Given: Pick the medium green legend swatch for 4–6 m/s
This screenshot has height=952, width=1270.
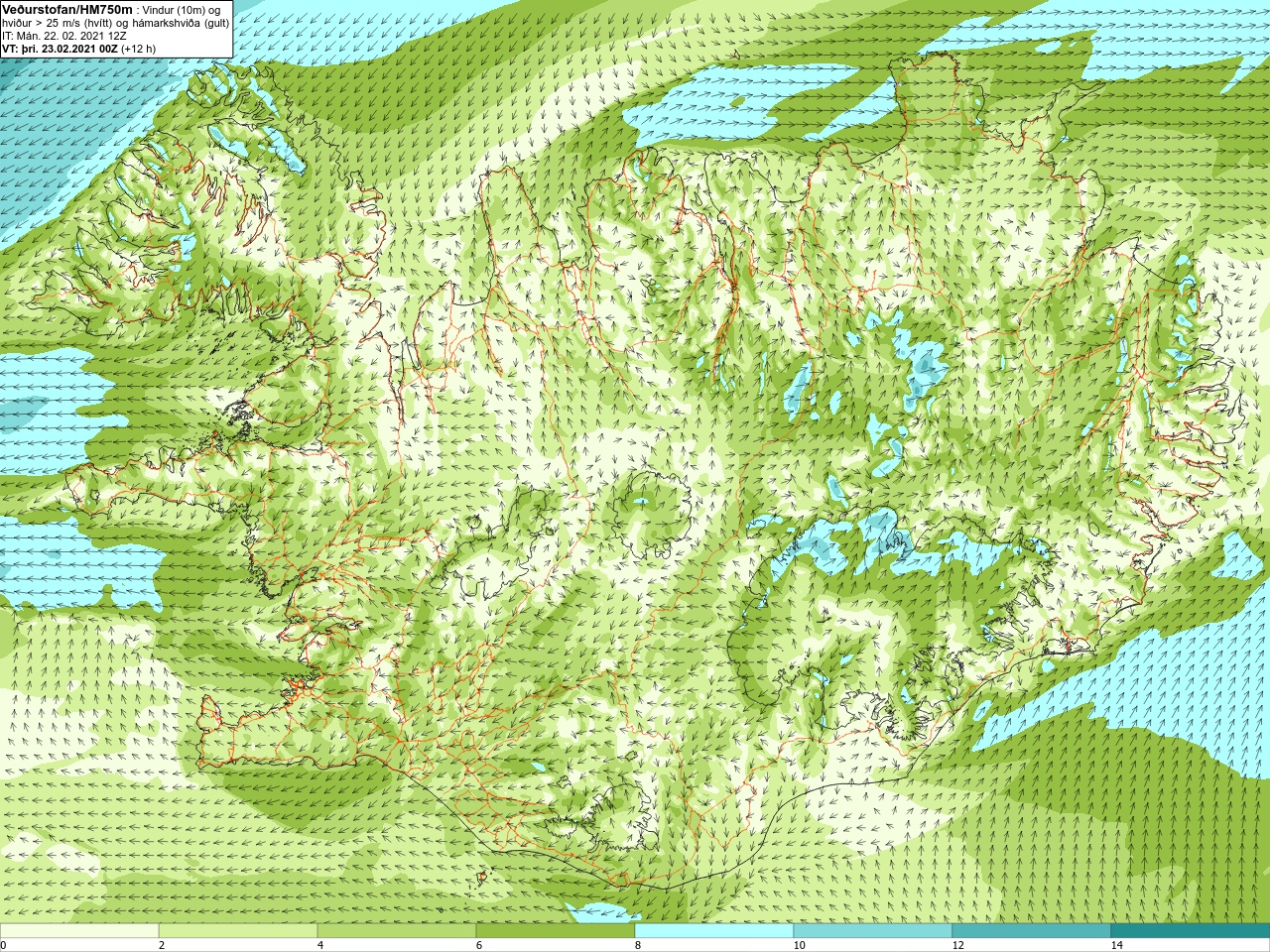Looking at the screenshot, I should [397, 931].
